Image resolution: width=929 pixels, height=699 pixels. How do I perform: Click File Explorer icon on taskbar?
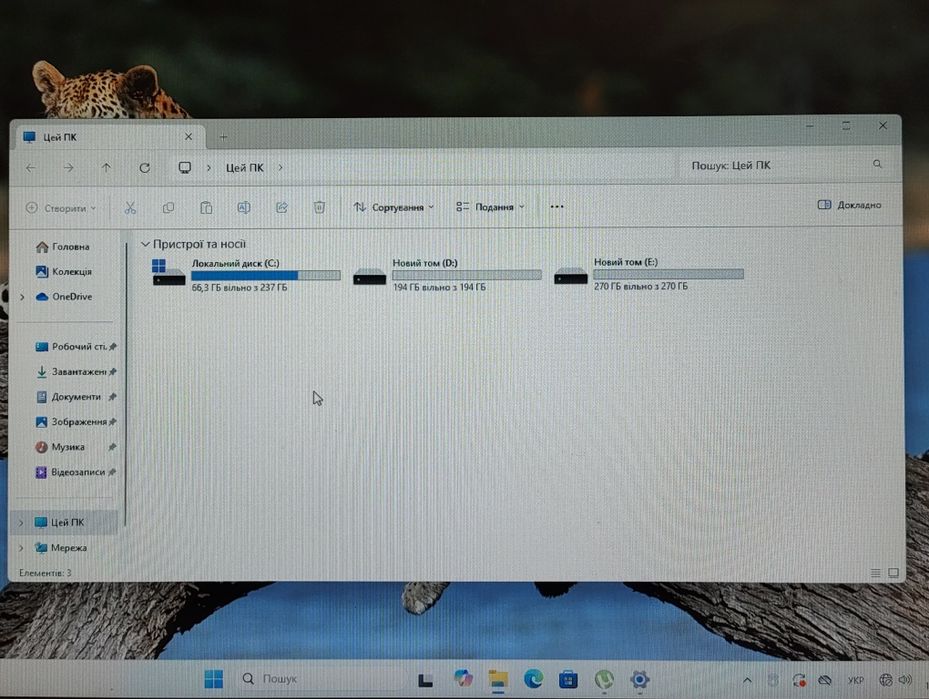(x=498, y=679)
